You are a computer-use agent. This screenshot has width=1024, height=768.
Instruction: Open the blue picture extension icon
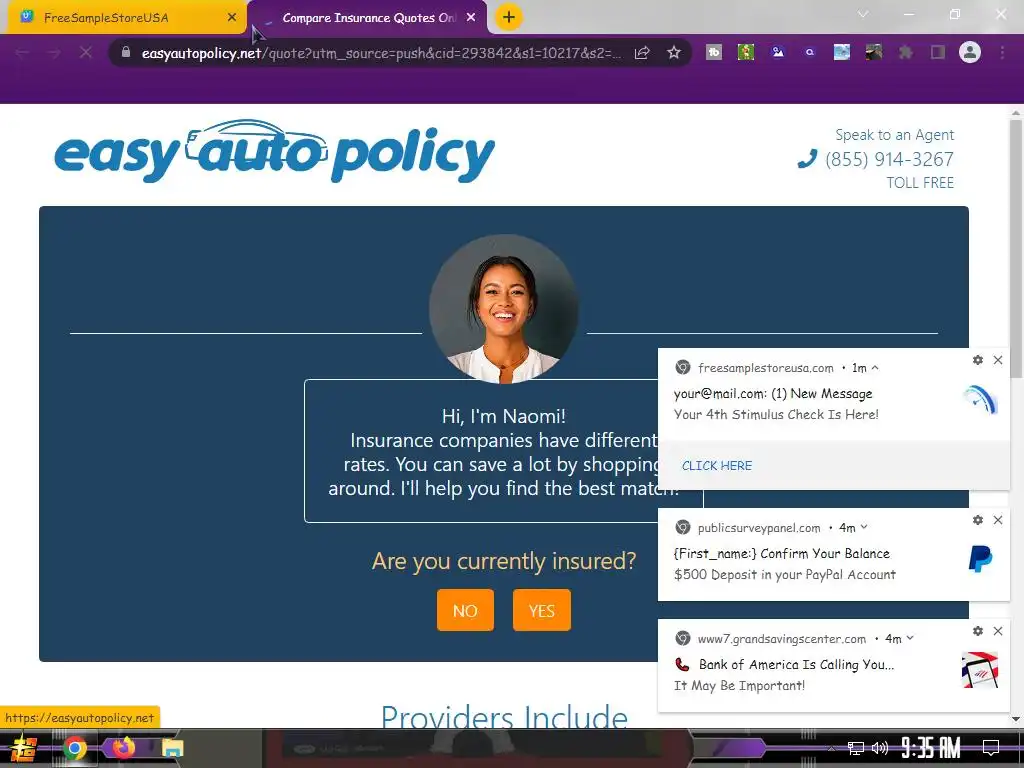[x=778, y=52]
